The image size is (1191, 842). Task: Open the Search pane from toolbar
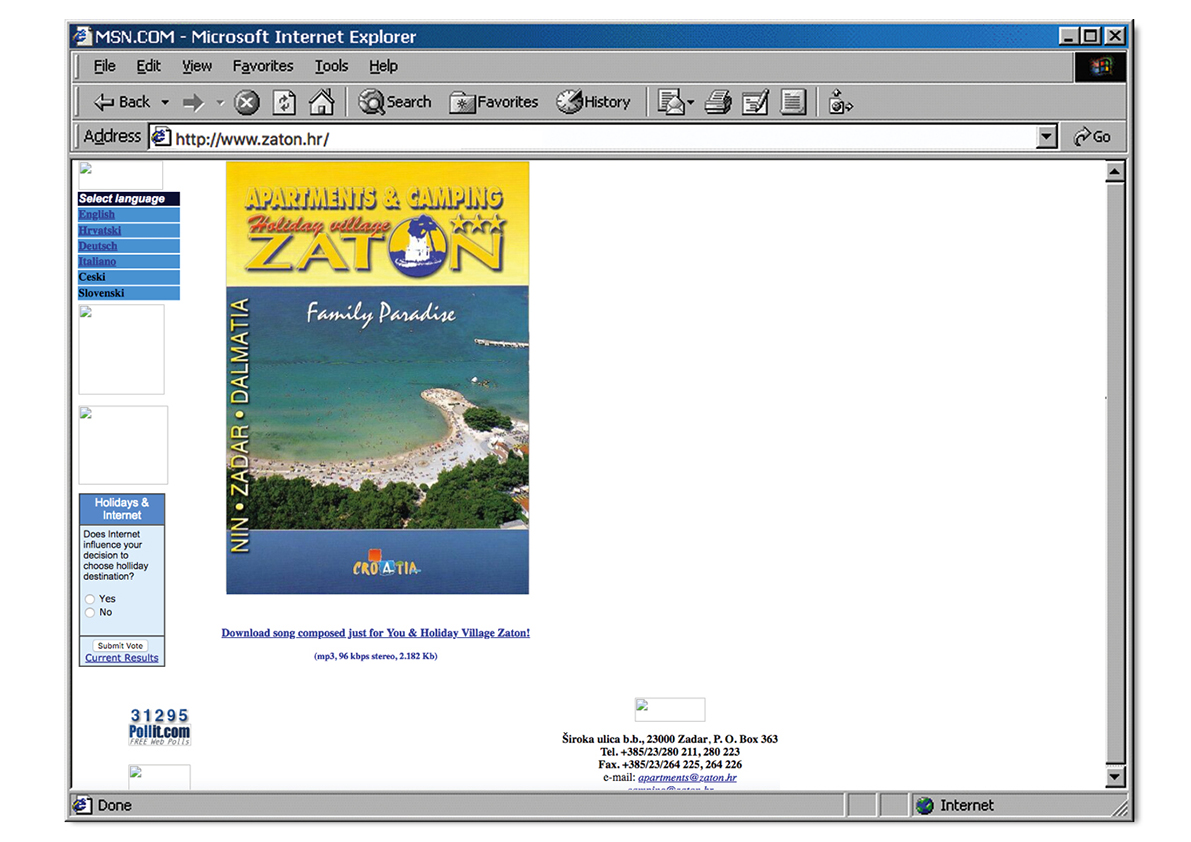(x=395, y=102)
